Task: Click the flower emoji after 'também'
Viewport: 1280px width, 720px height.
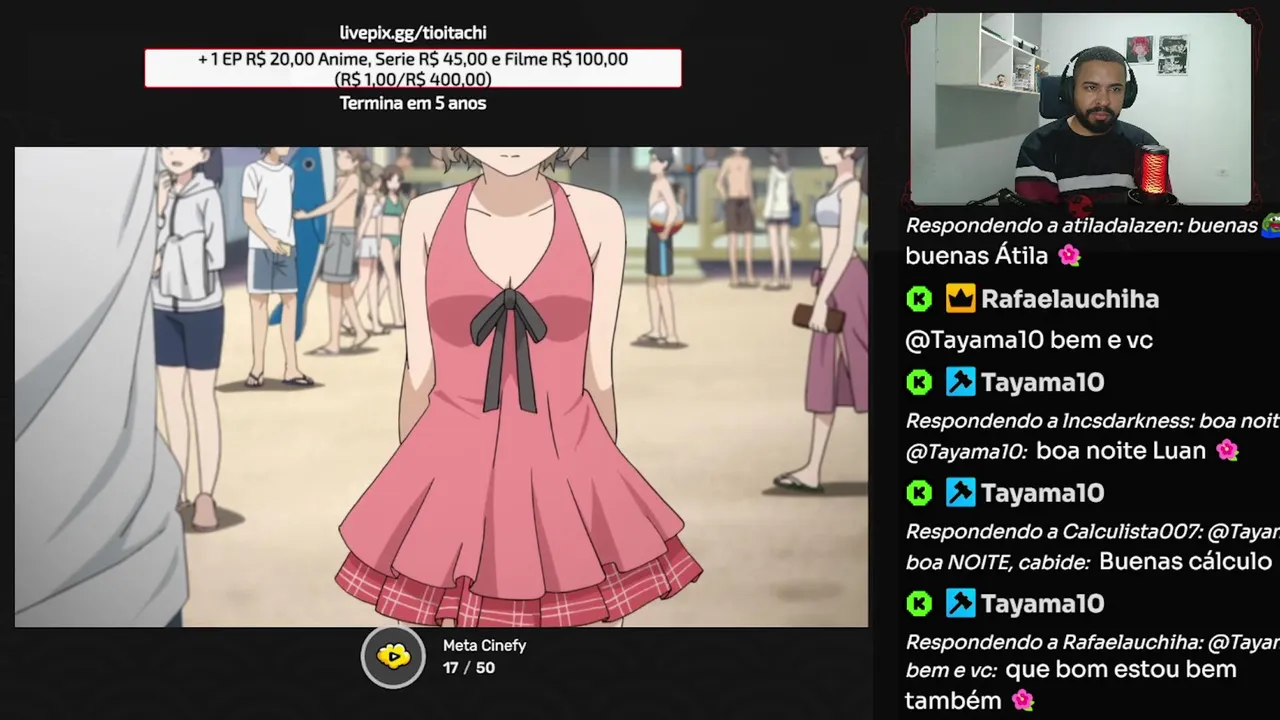Action: tap(1022, 700)
